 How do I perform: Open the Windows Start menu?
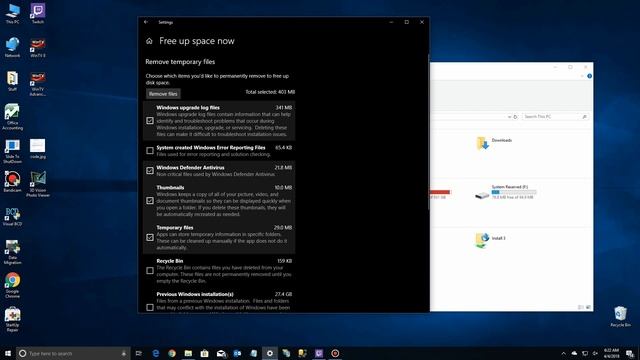(x=7, y=353)
